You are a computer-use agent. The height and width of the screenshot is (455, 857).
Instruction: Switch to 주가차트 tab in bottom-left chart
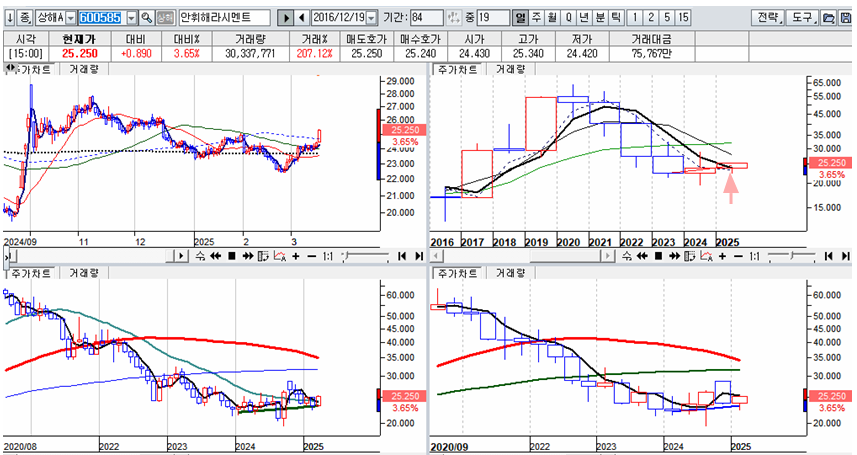31,273
